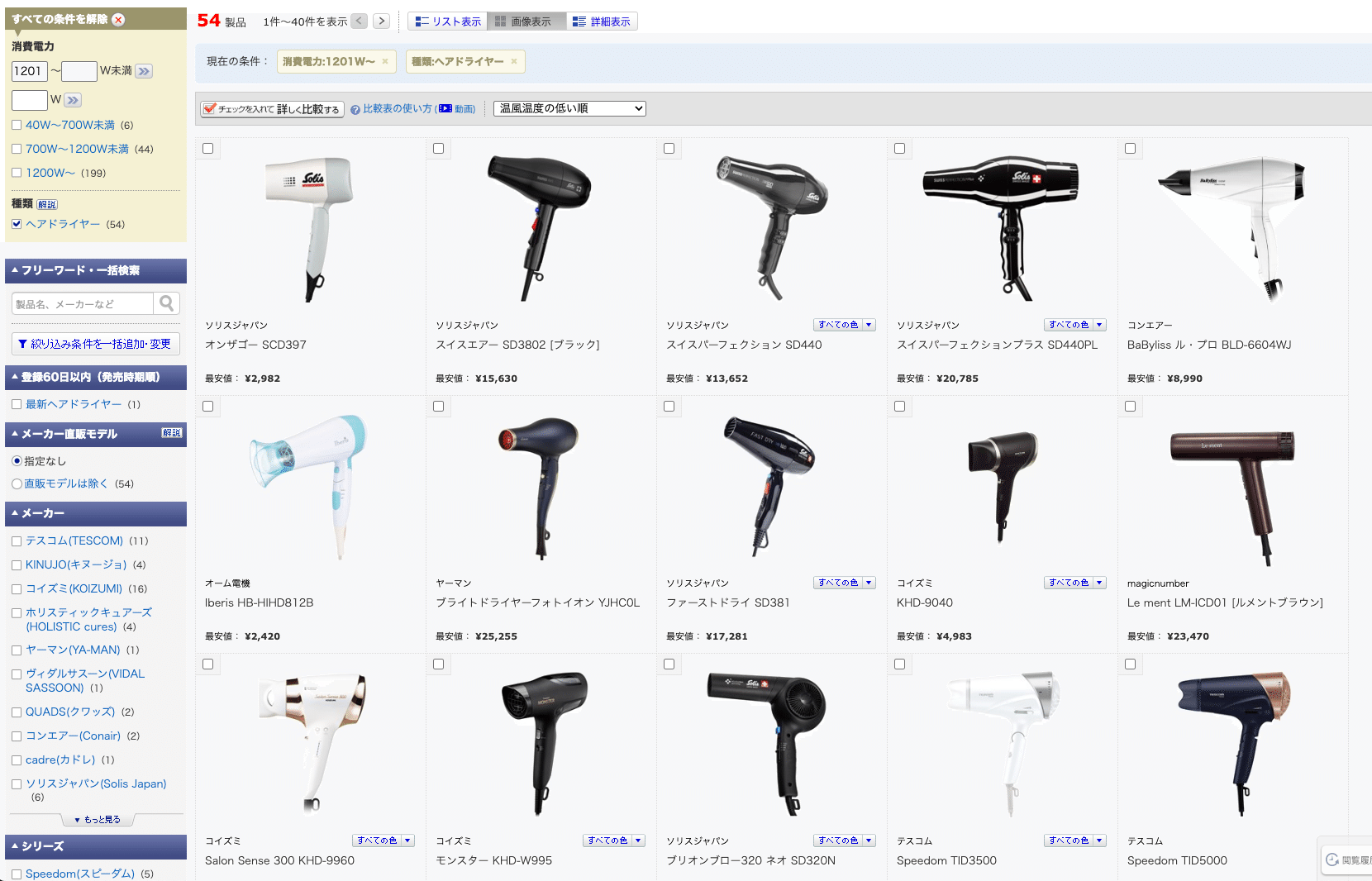Open すべての色 dropdown for スイスパーフェクション SD440
The image size is (1372, 881).
845,325
